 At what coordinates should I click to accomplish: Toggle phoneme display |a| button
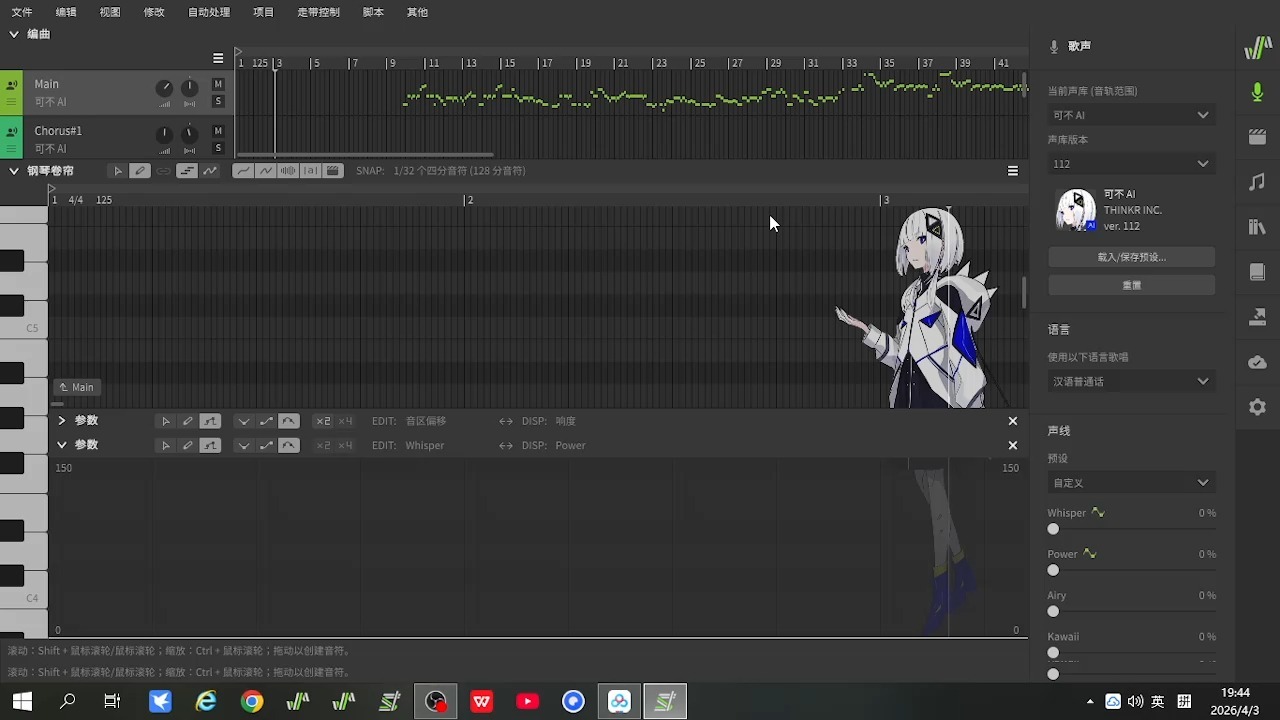[x=311, y=171]
